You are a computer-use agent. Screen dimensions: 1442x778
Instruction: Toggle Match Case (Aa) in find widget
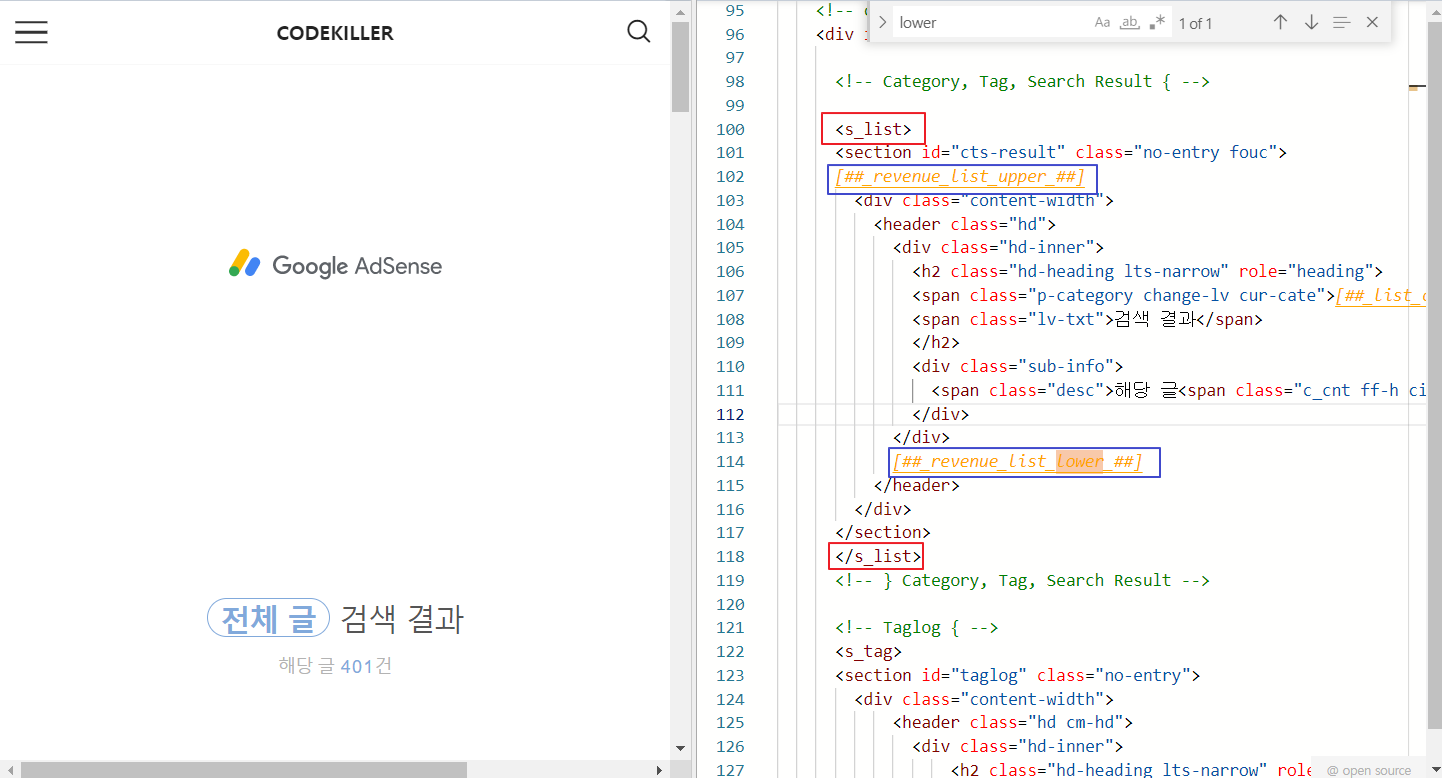tap(1102, 22)
